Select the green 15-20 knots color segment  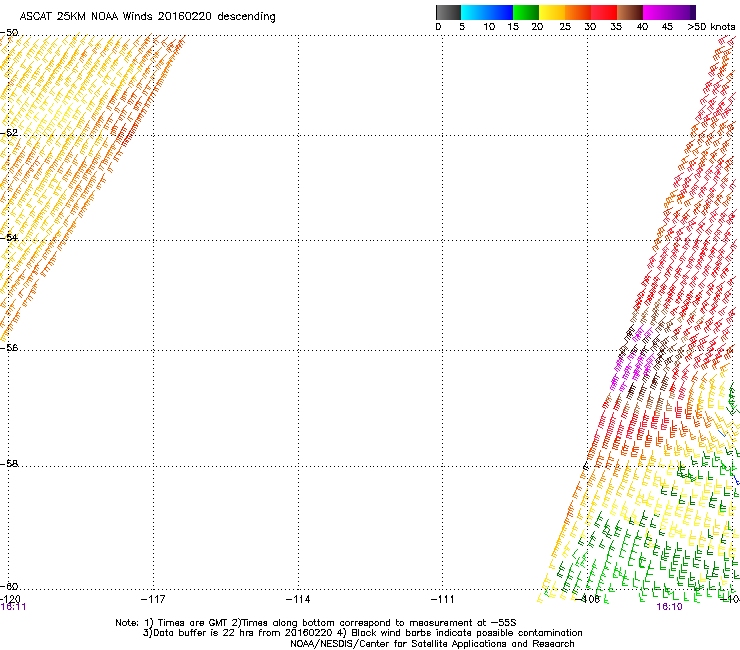526,12
